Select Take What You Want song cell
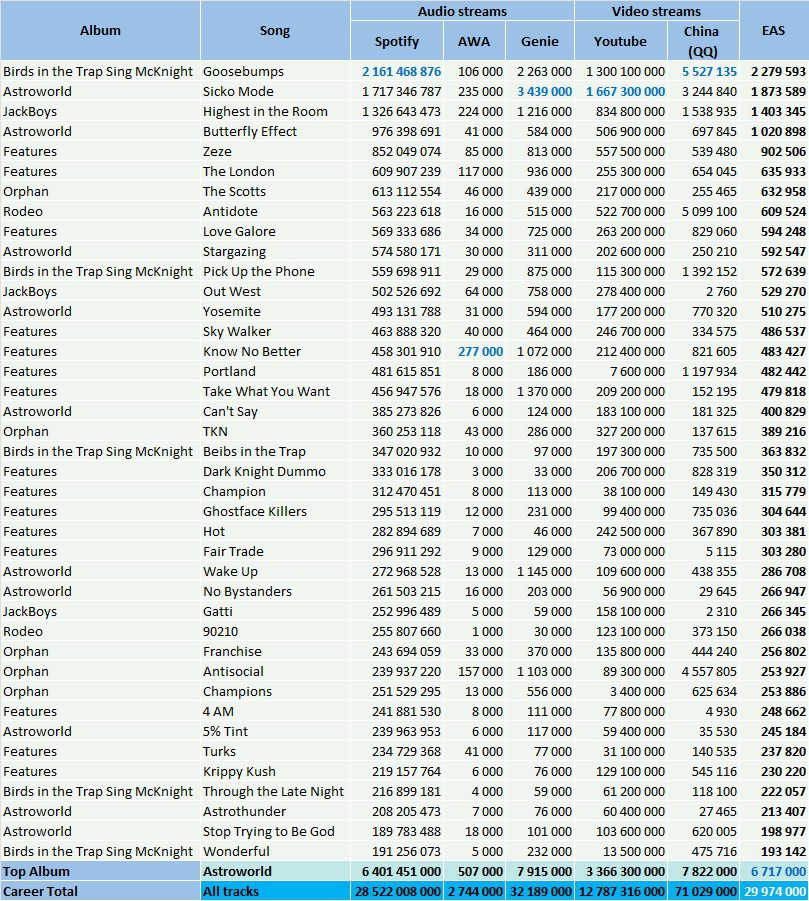This screenshot has height=901, width=809. coord(275,391)
